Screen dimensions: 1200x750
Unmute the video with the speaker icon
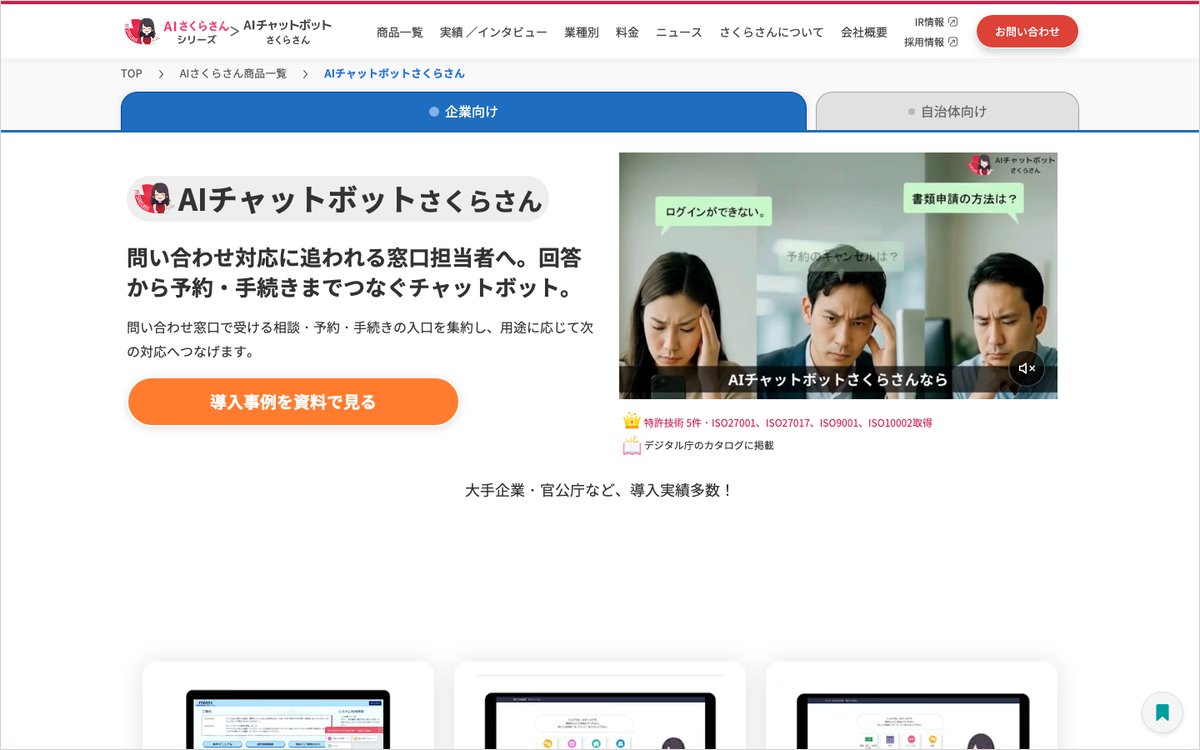click(x=1026, y=369)
